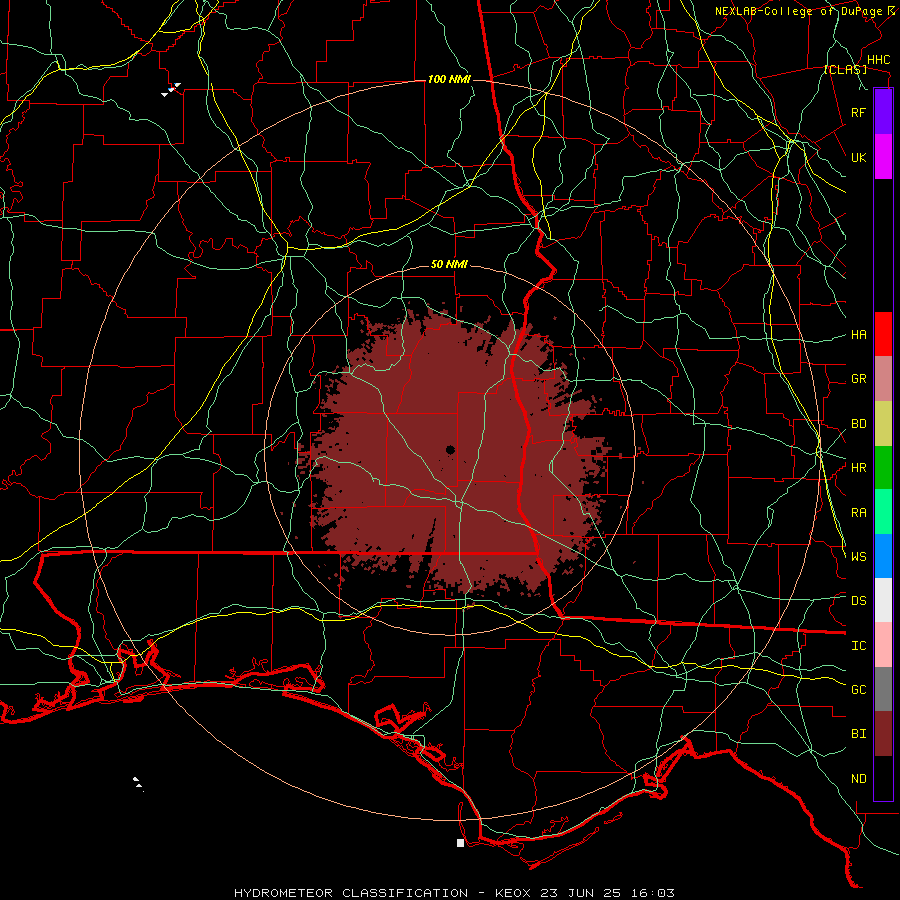Click the 'HA' legend label text
Image resolution: width=900 pixels, height=900 pixels.
[x=858, y=335]
